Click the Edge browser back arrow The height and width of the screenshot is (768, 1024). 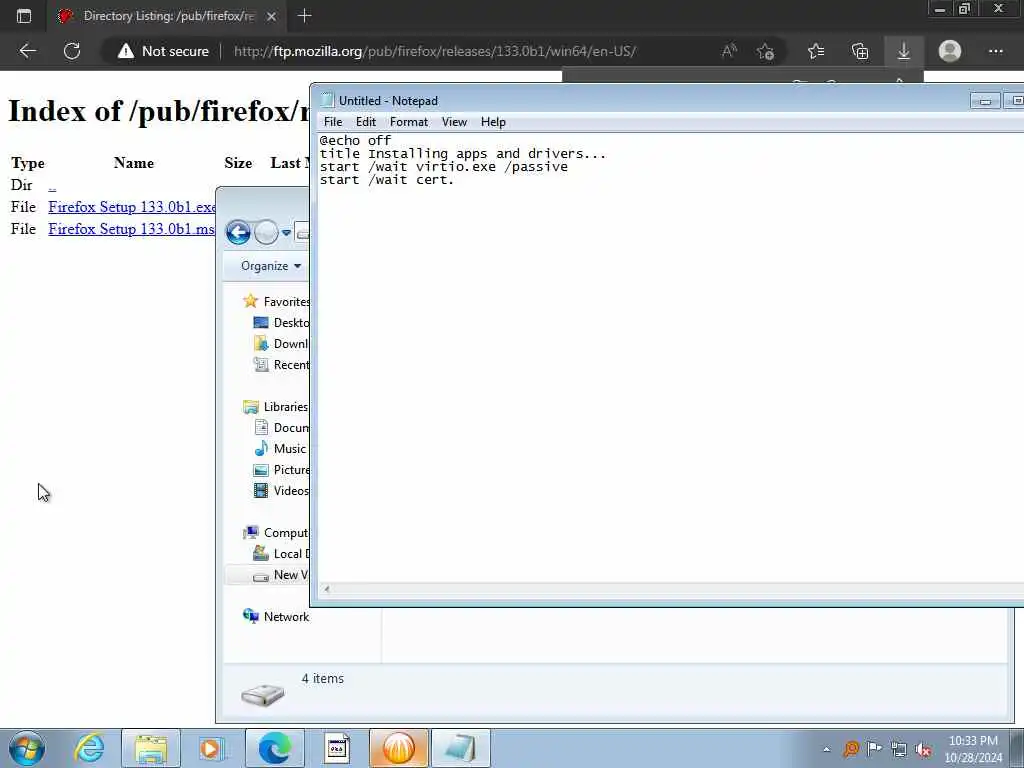[x=27, y=51]
